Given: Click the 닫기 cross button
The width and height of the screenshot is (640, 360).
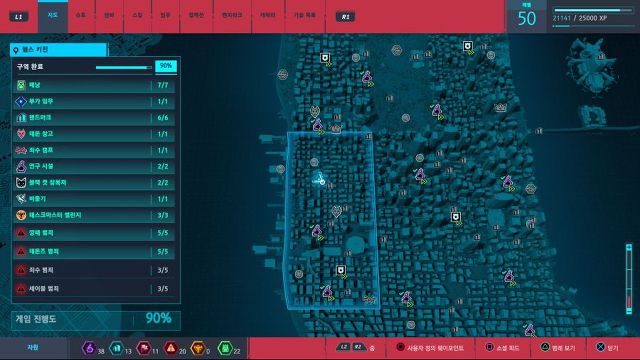Looking at the screenshot, I should pos(607,348).
